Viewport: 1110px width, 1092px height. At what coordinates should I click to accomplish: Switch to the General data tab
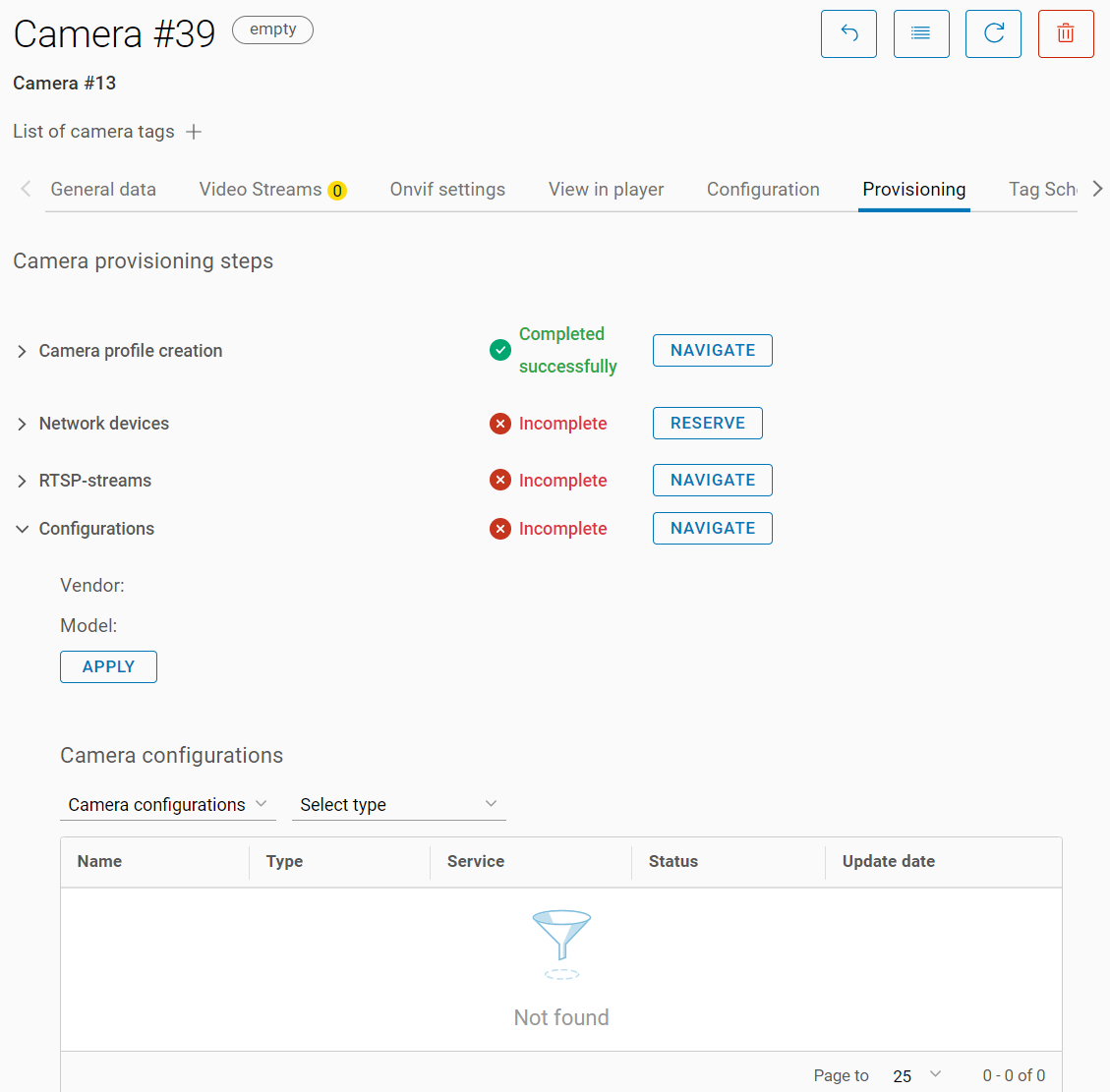click(x=103, y=190)
